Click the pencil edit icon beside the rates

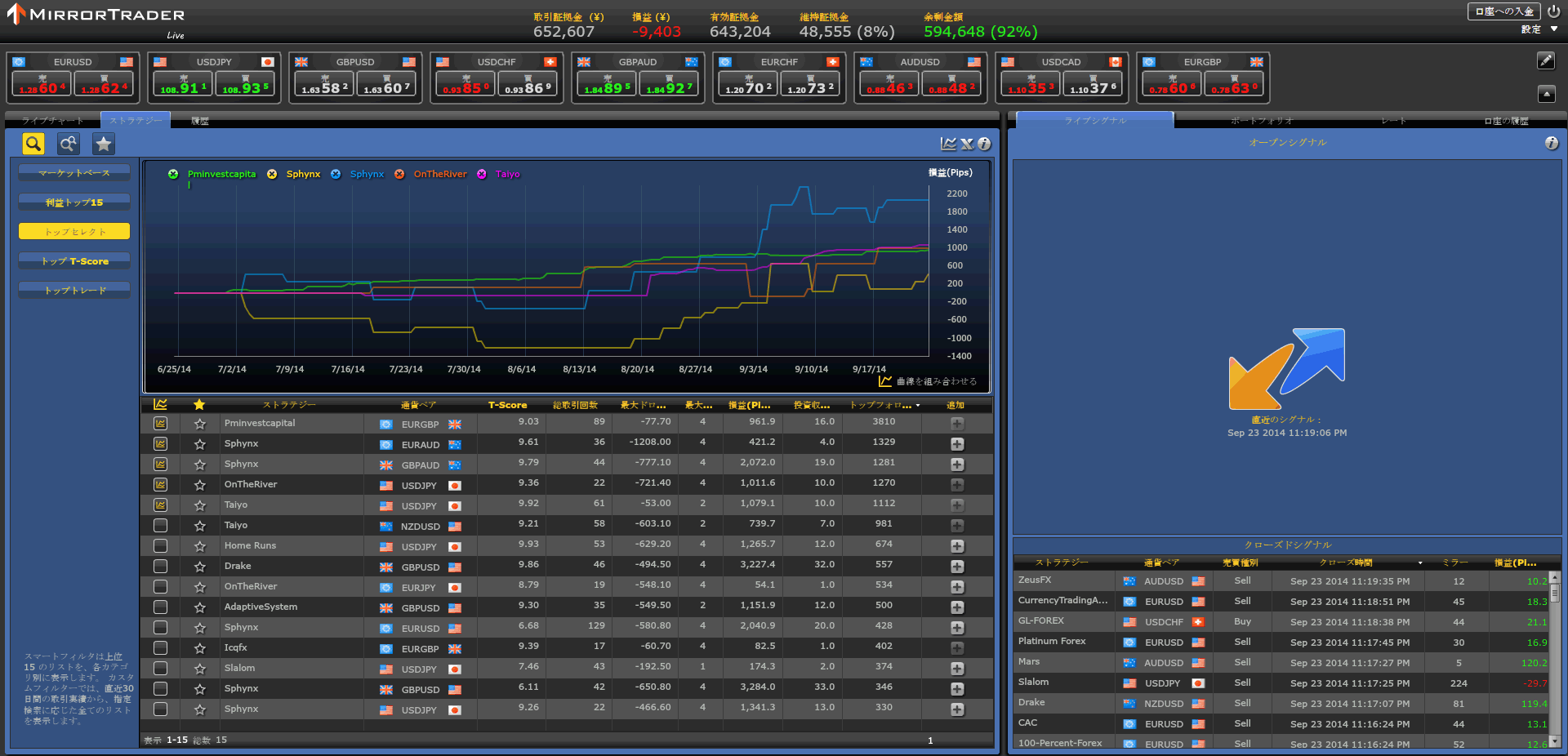coord(1546,60)
